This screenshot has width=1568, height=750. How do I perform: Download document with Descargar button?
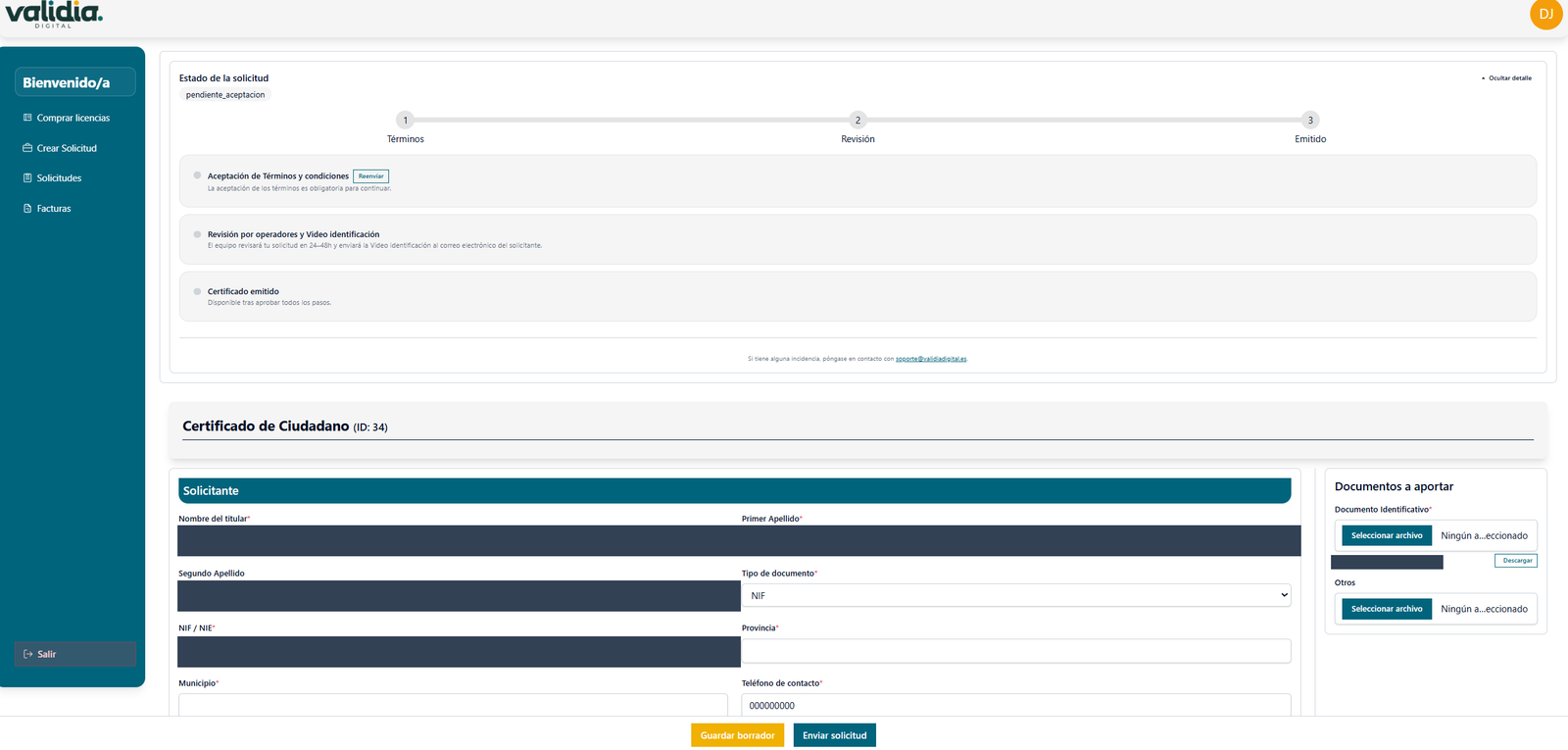click(x=1516, y=561)
